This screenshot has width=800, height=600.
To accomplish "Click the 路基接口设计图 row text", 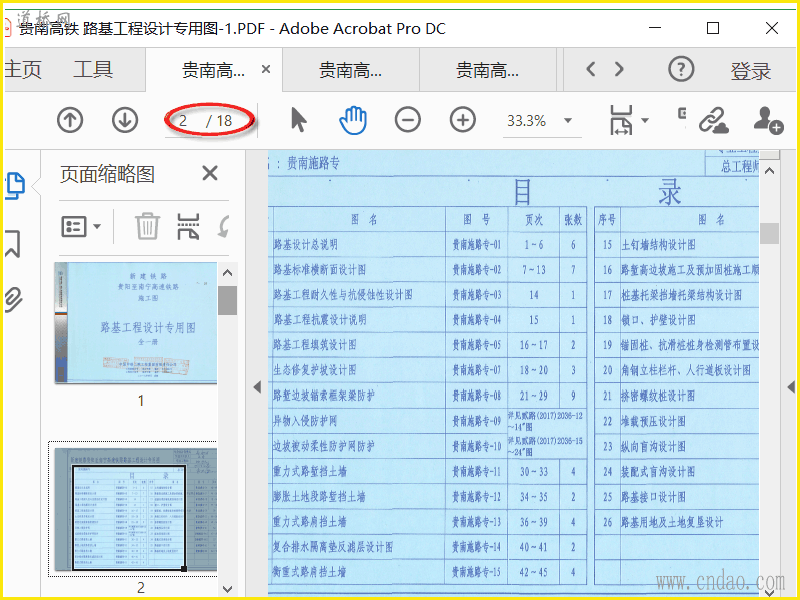I will (653, 497).
